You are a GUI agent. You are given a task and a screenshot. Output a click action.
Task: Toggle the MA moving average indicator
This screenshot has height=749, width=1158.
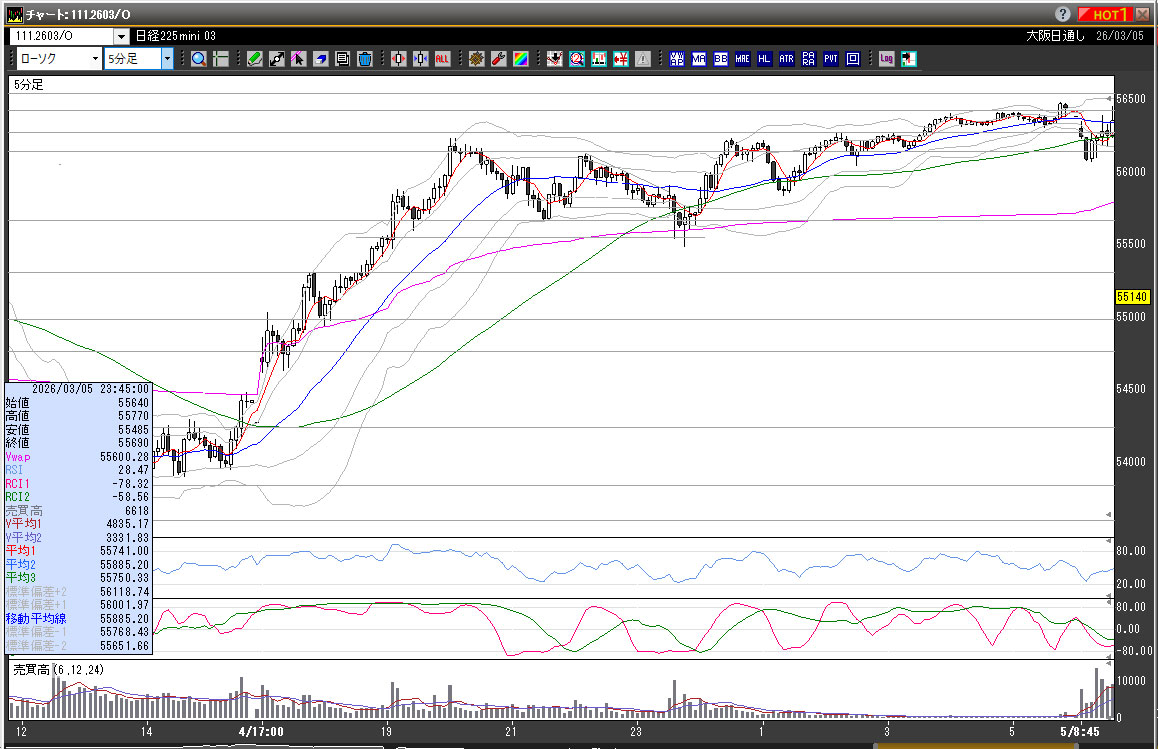[699, 59]
